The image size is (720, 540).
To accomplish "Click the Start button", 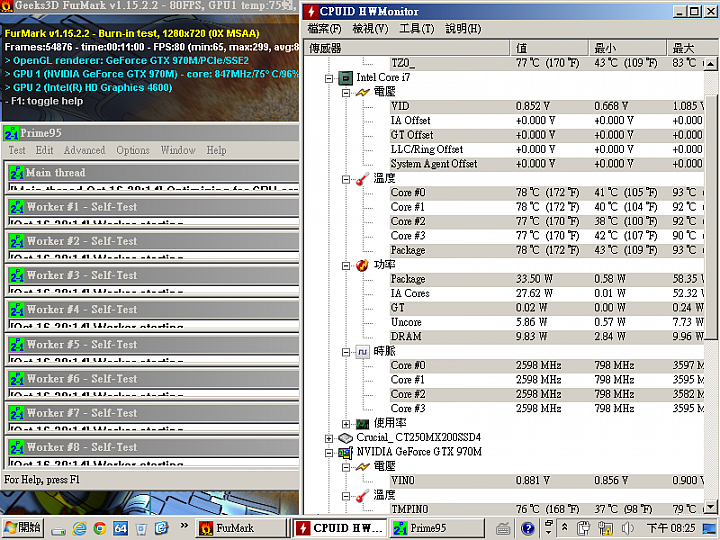I will point(23,528).
